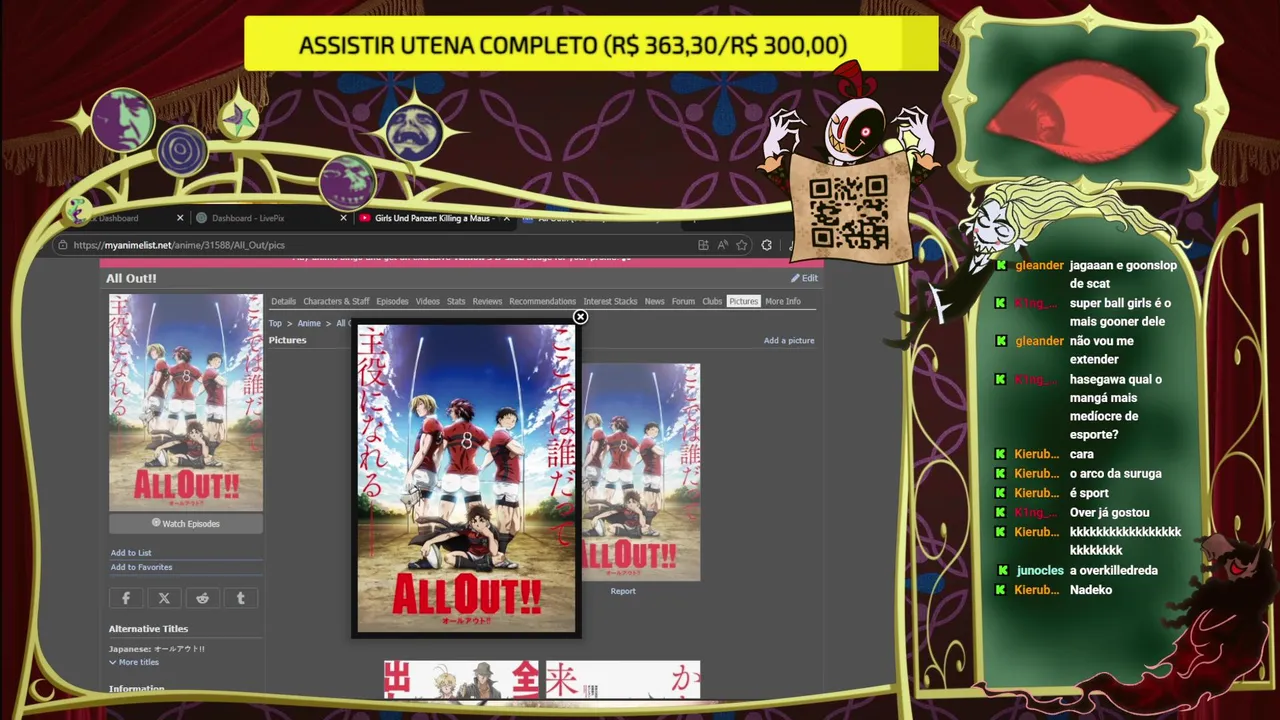Screen dimensions: 1280x720
Task: Switch to the Stats tab
Action: [x=456, y=301]
